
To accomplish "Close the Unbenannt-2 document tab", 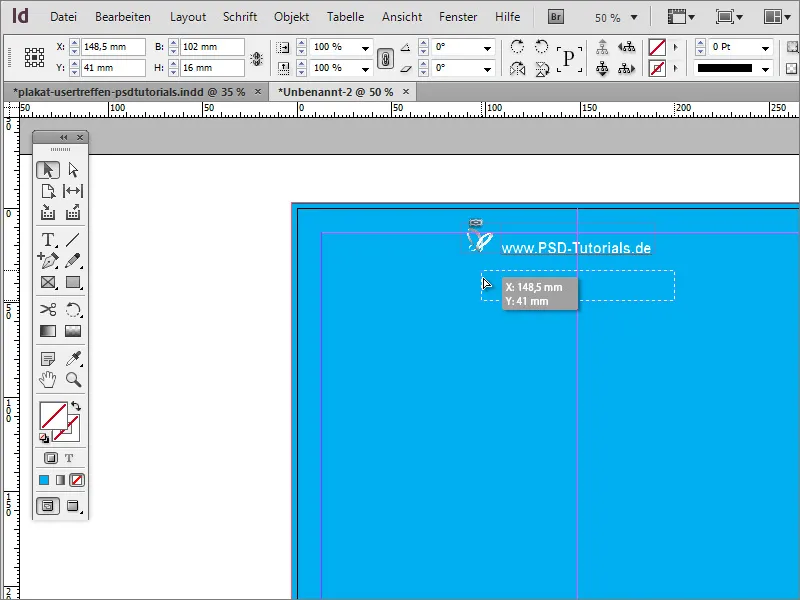I will [406, 91].
